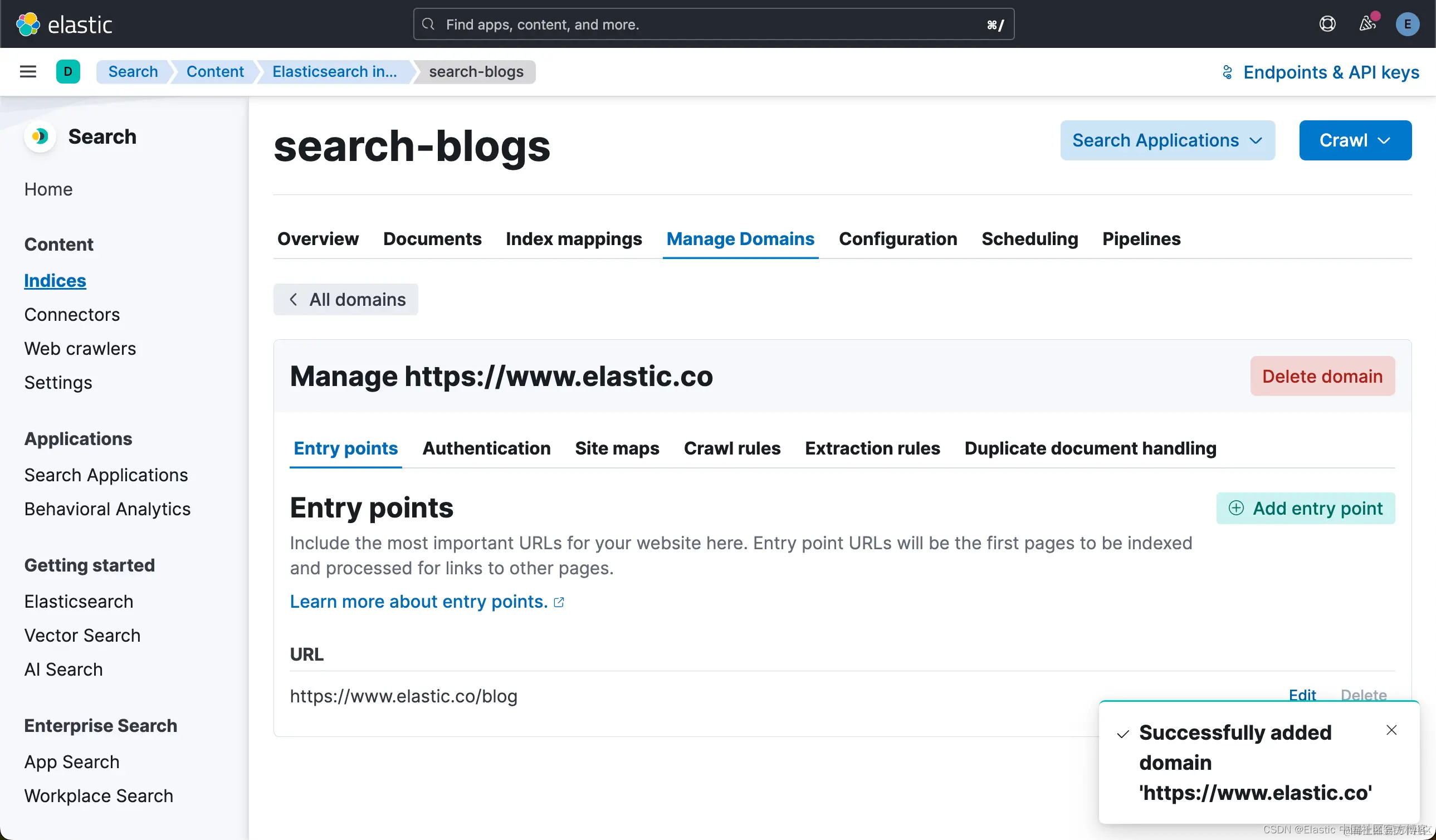Go back to All domains
Viewport: 1436px width, 840px height.
click(x=346, y=300)
